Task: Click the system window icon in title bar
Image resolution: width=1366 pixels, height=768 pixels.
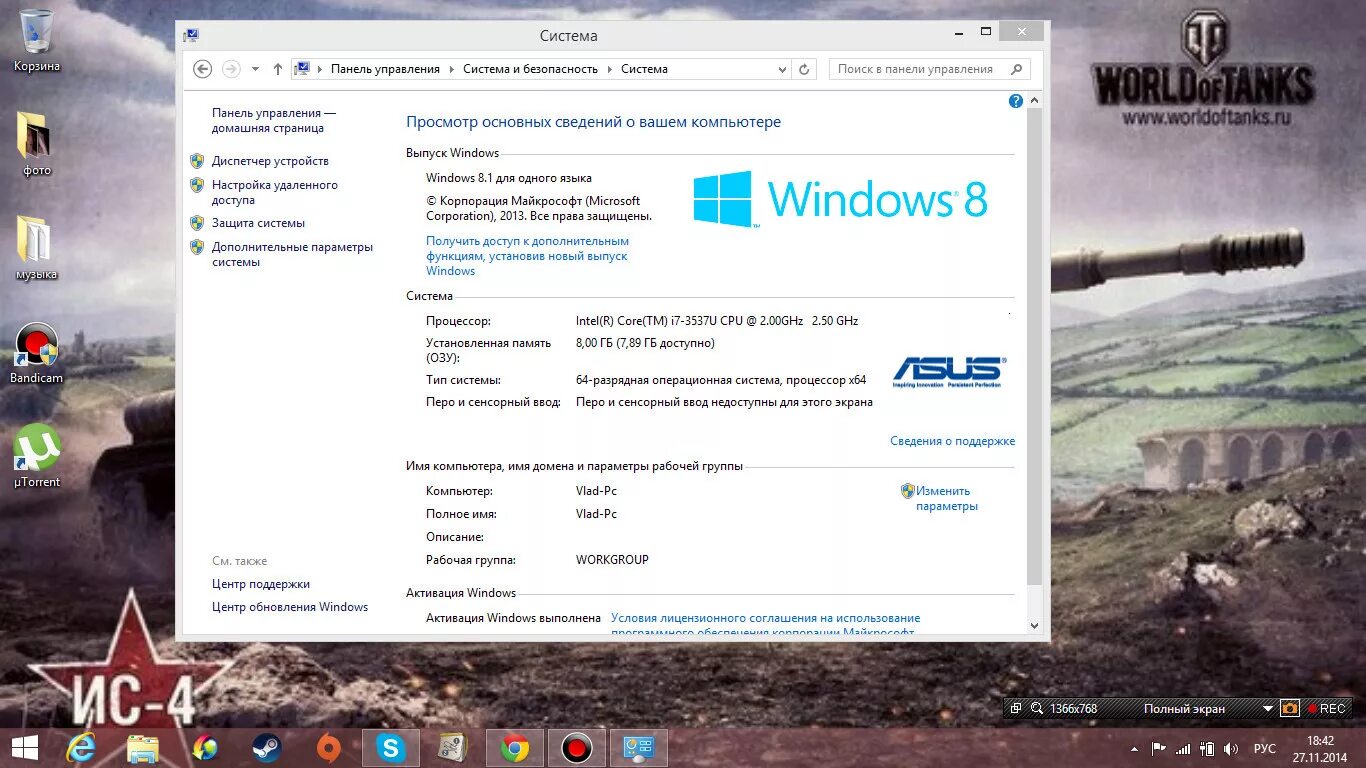Action: pos(191,35)
